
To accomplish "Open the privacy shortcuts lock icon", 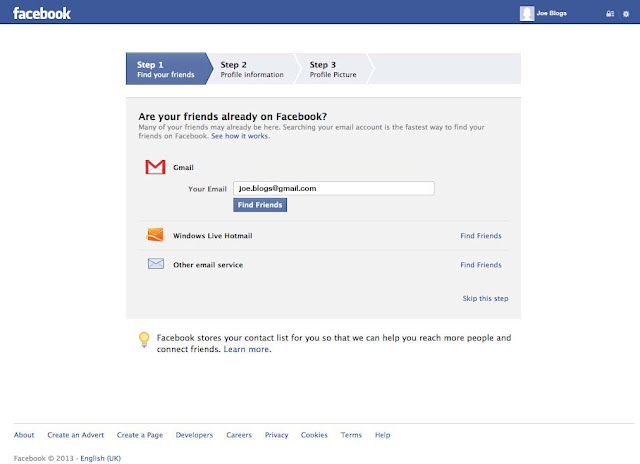I will click(x=610, y=14).
